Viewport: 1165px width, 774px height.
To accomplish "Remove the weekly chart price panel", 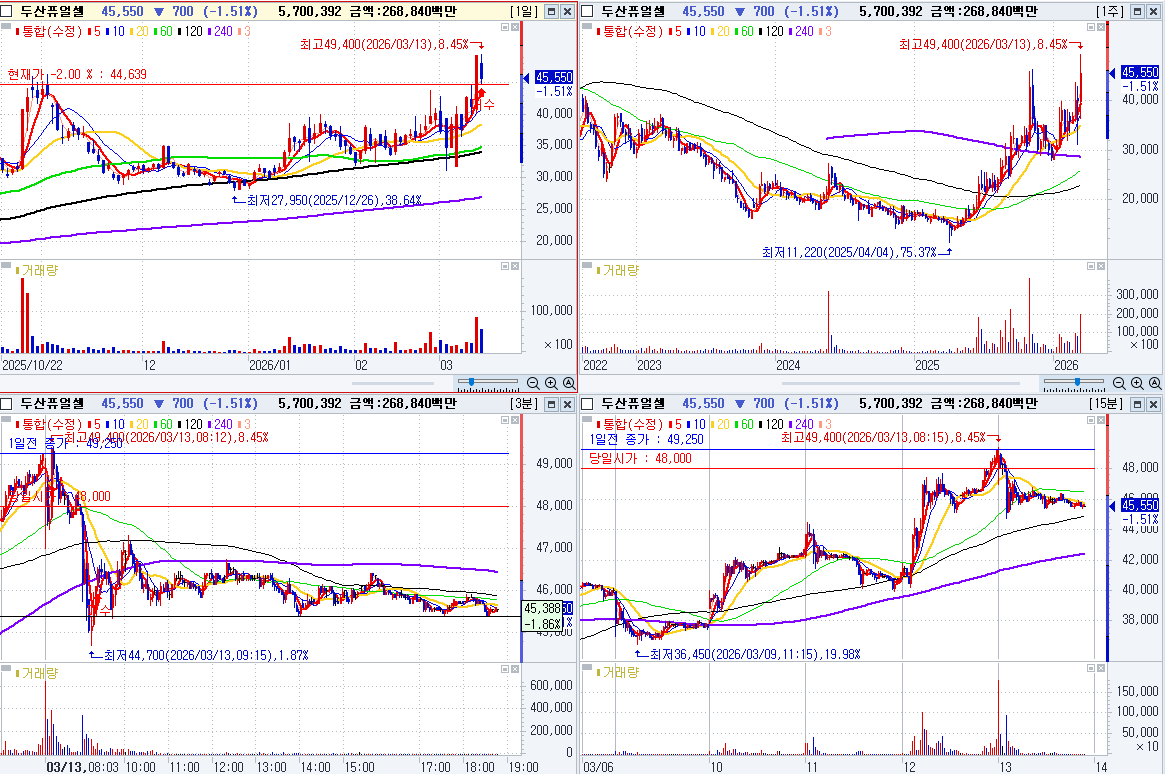I will point(1101,27).
